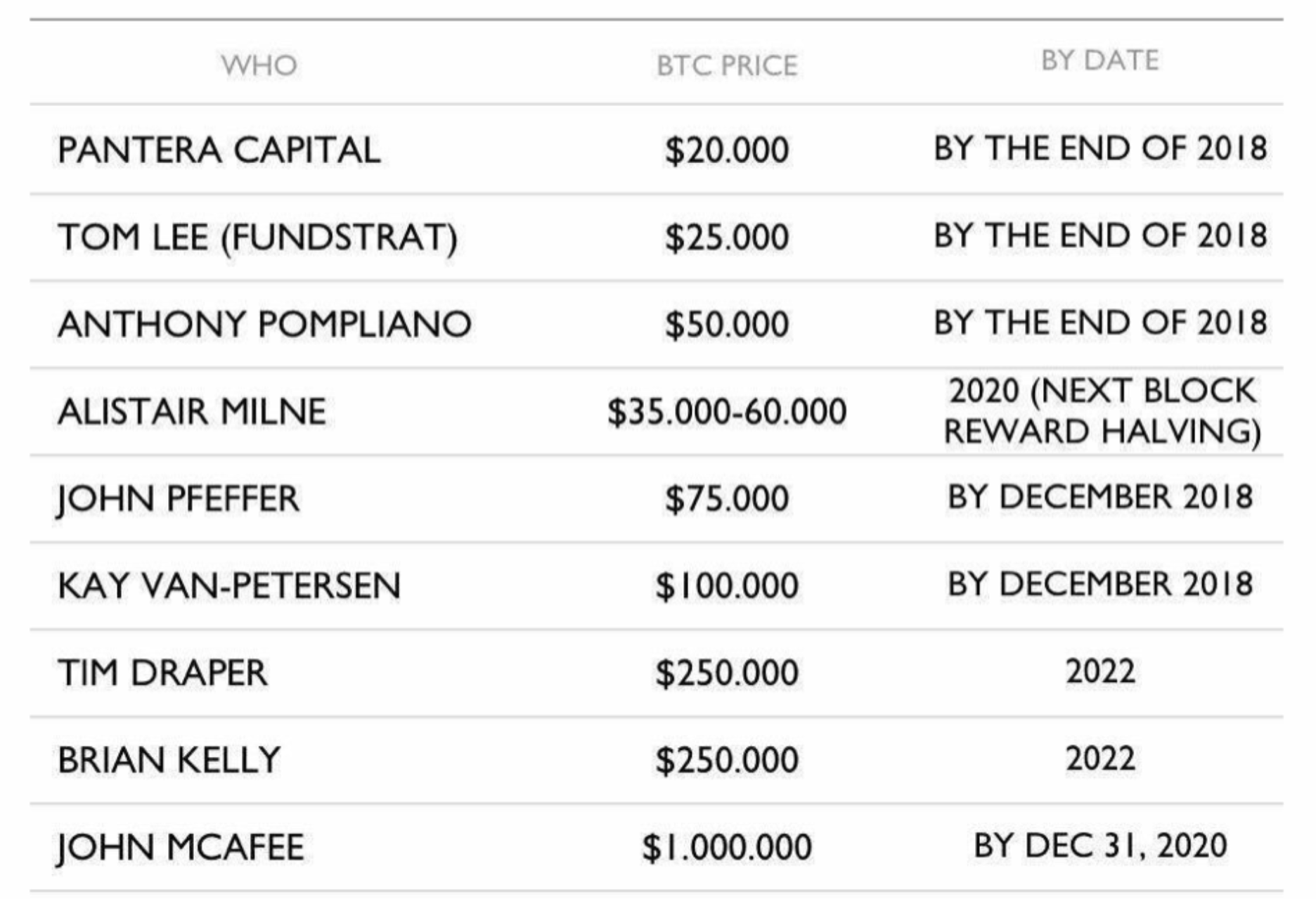Click the BY DATE column header
Screen dimensions: 1316x899
tap(1099, 60)
